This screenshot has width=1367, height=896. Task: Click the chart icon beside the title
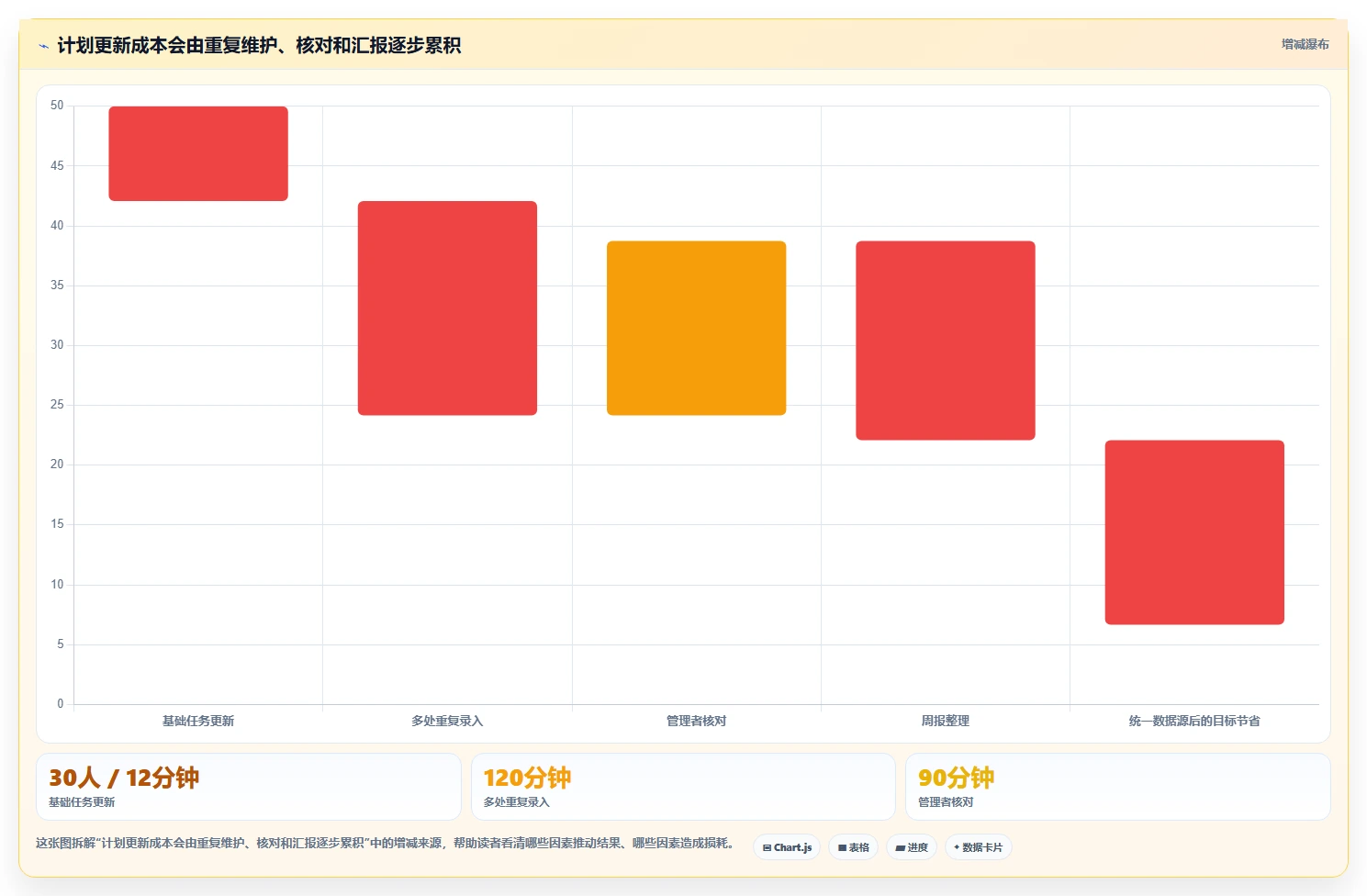point(43,46)
